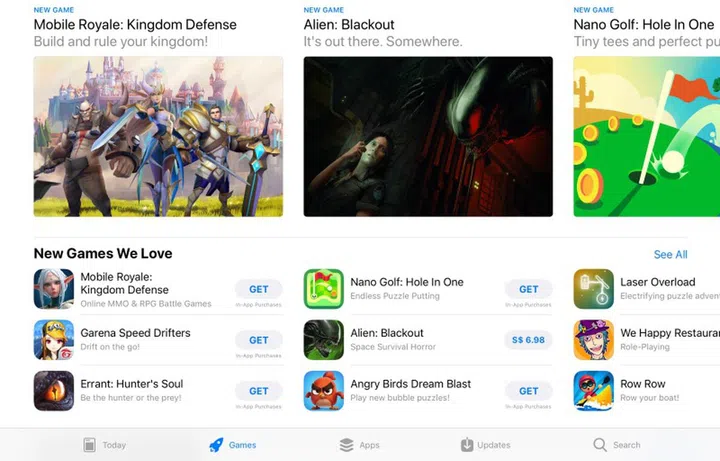Open the Laser Overload app icon
The height and width of the screenshot is (461, 720).
click(x=594, y=289)
